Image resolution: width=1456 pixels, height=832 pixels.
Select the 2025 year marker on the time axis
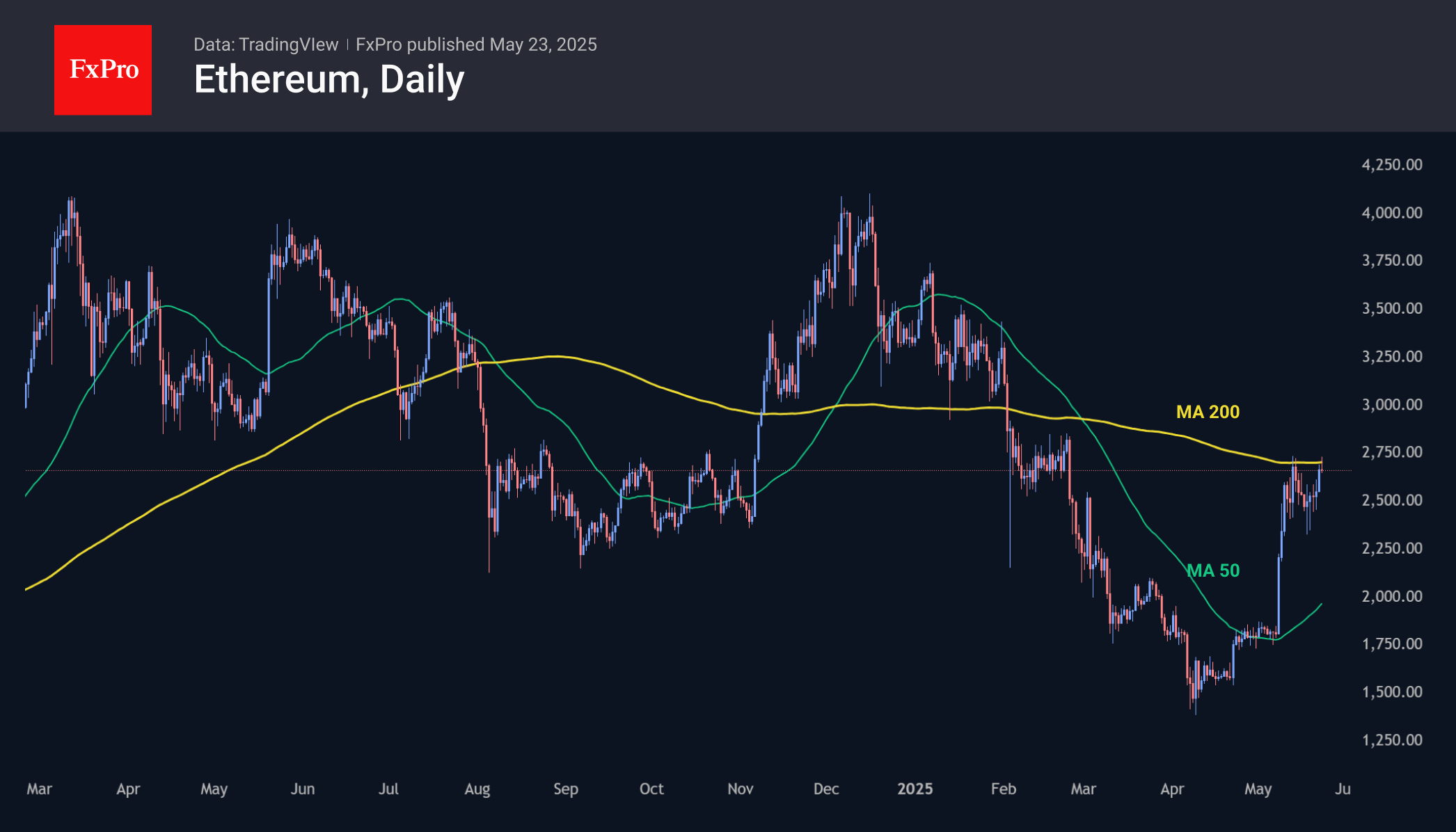pos(915,789)
